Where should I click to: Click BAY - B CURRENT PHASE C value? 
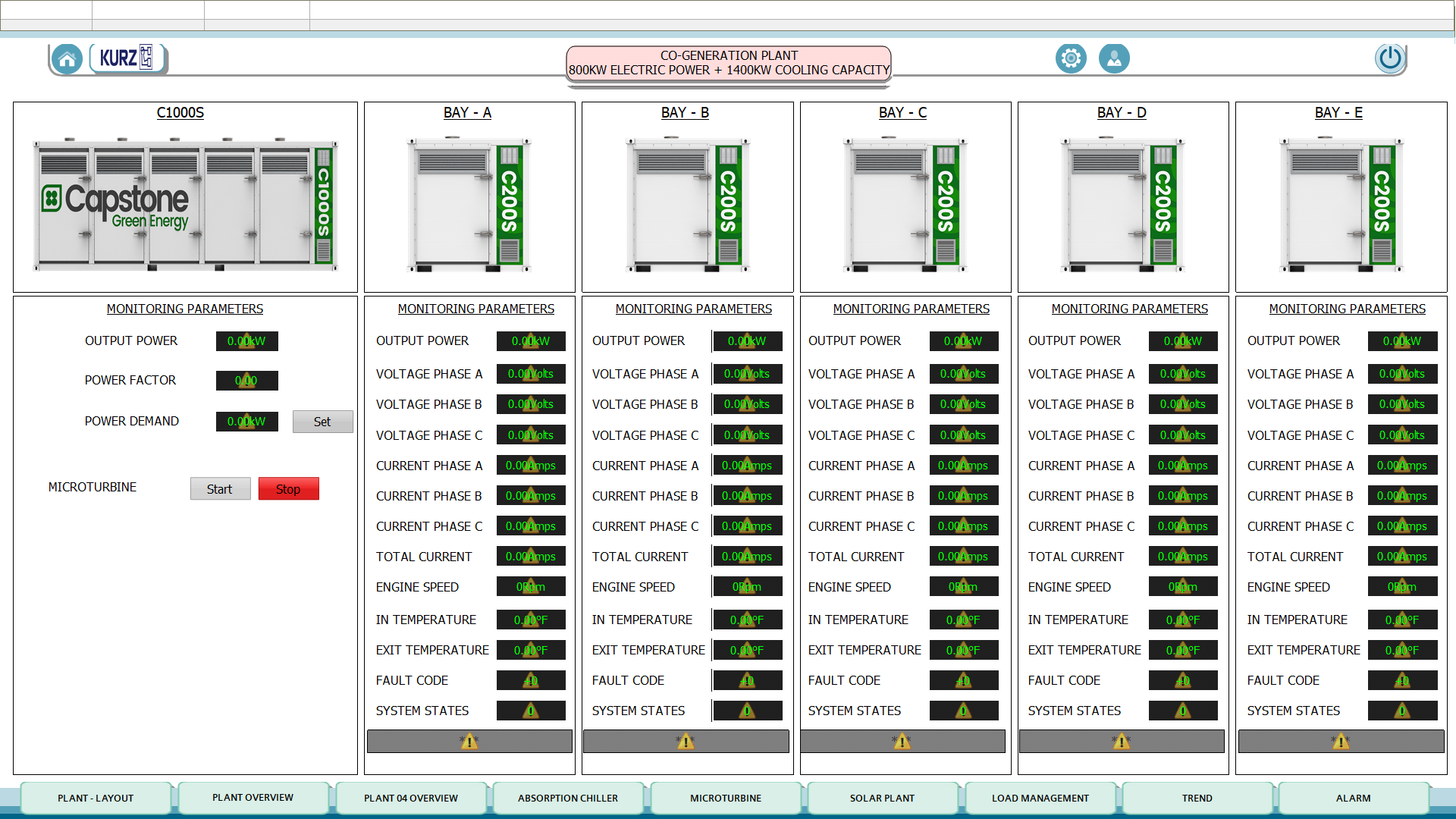pos(747,526)
